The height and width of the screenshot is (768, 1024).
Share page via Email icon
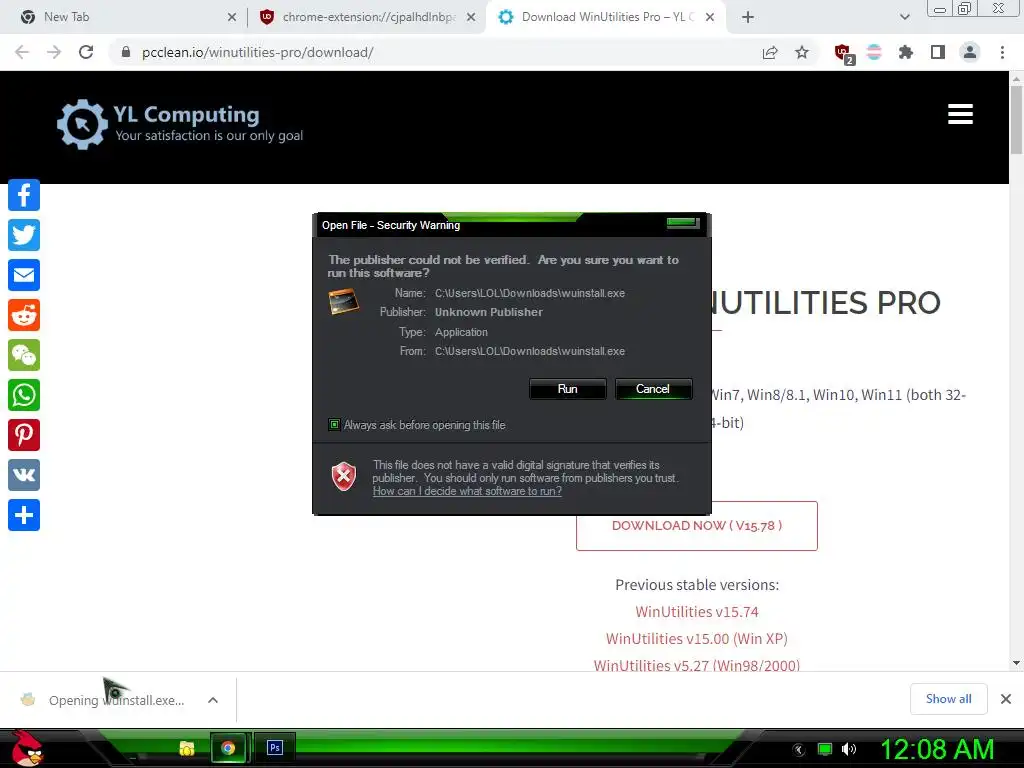pyautogui.click(x=24, y=275)
